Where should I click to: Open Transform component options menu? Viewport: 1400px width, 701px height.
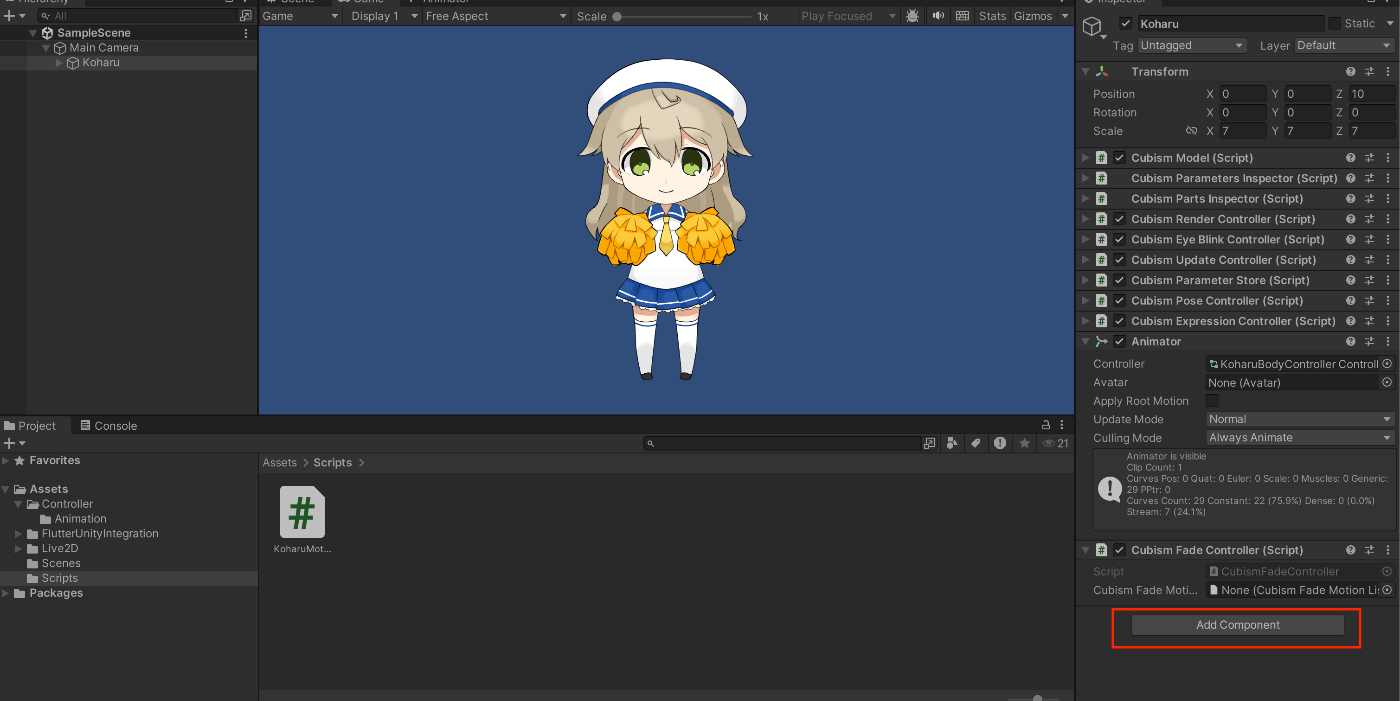click(x=1388, y=72)
